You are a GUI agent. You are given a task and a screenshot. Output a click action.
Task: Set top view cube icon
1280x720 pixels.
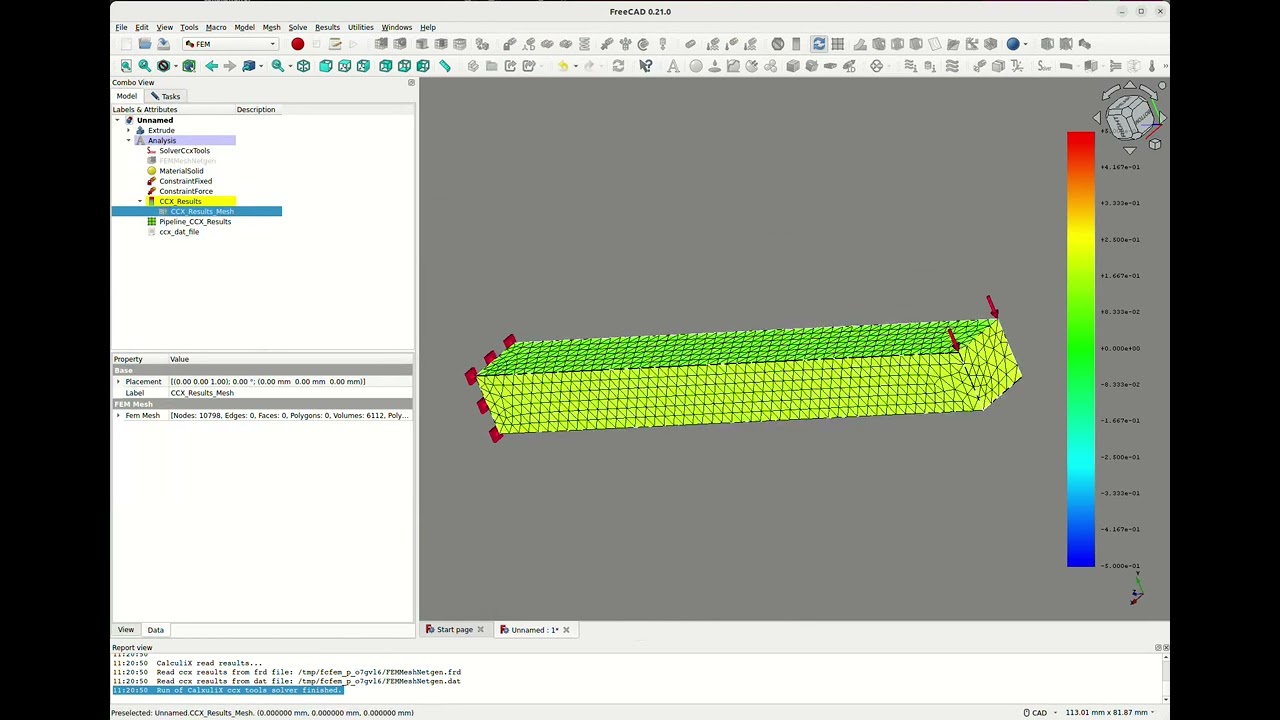345,66
